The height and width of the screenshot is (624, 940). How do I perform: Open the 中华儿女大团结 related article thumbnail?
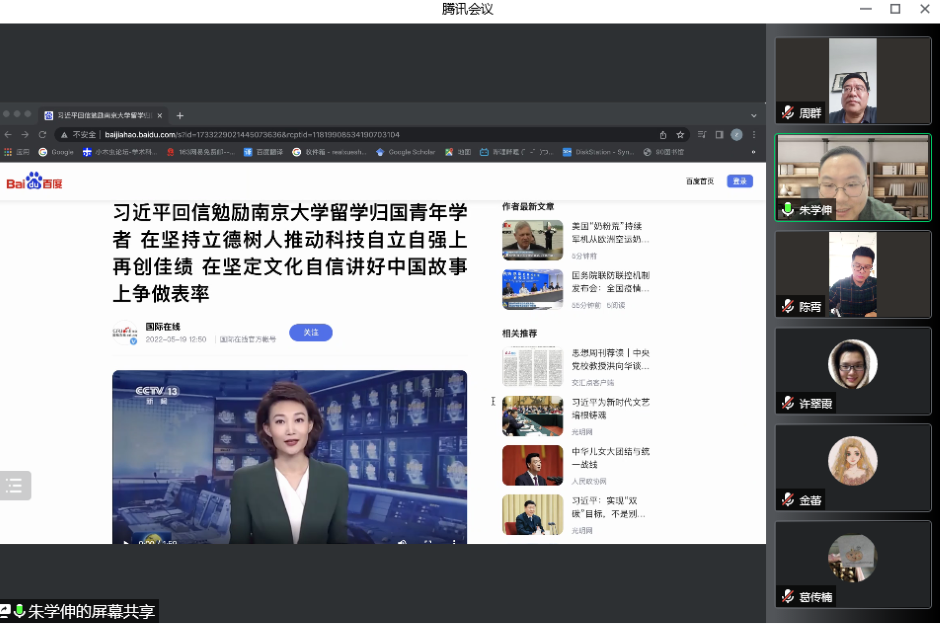pos(532,465)
